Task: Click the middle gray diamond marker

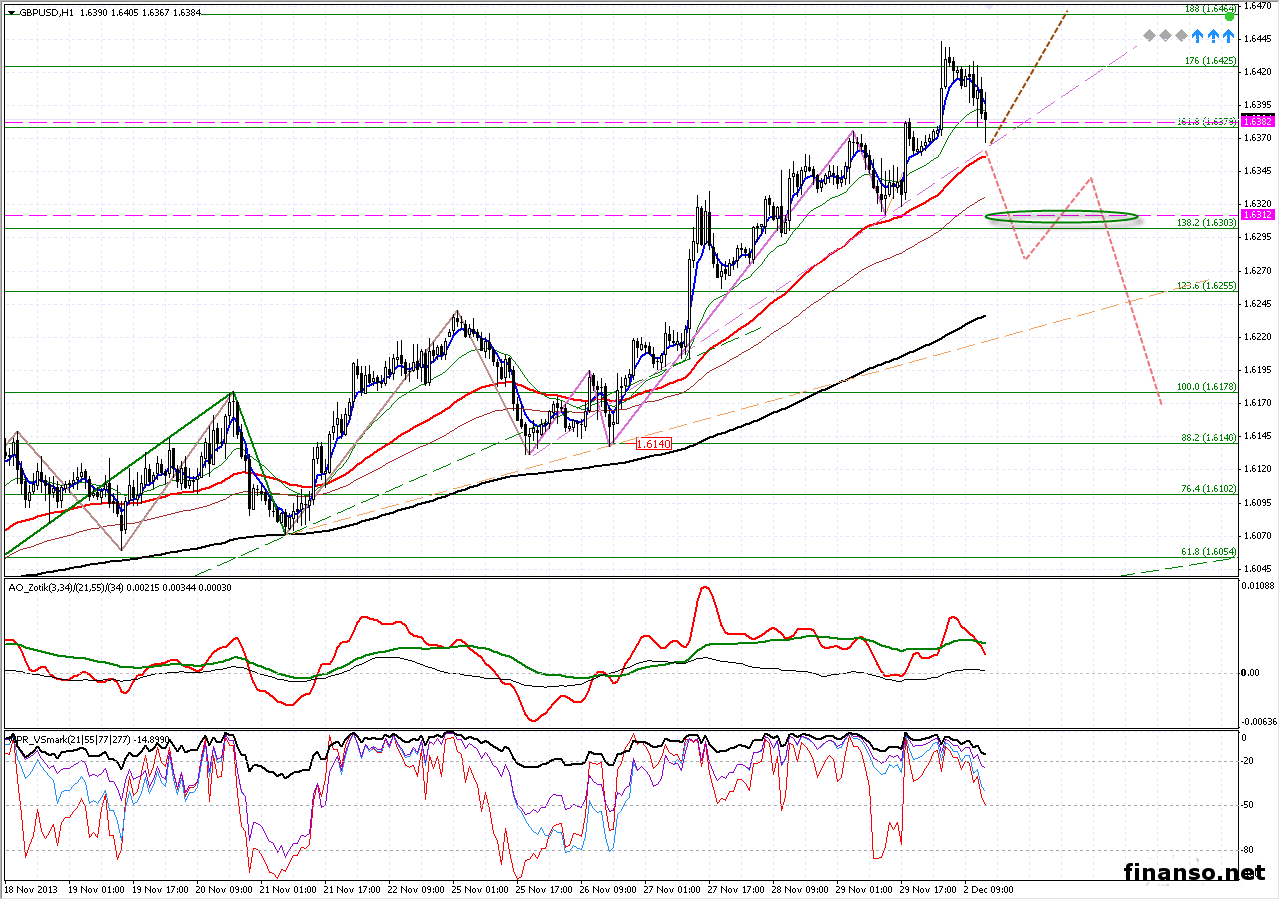Action: point(1166,36)
